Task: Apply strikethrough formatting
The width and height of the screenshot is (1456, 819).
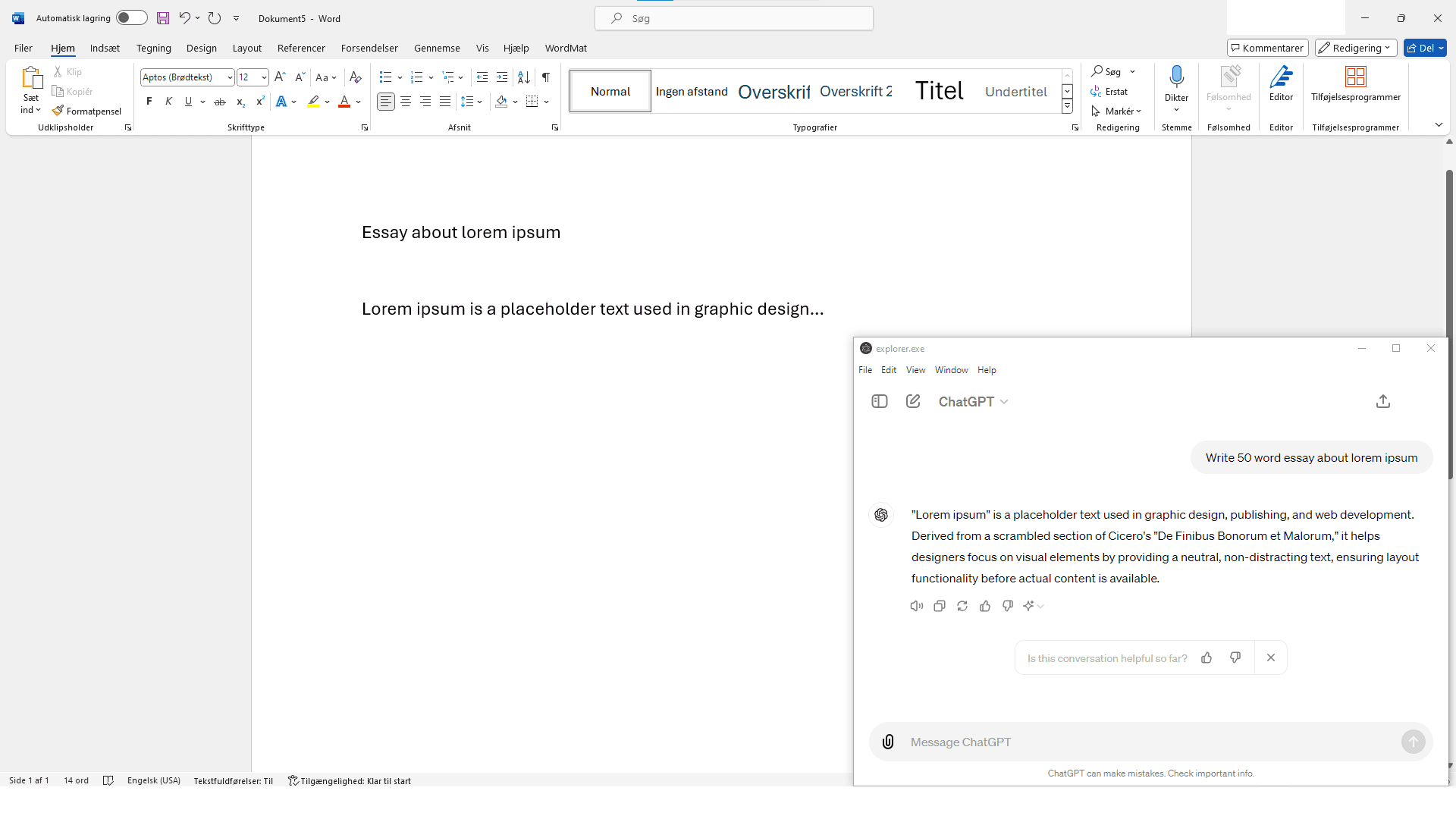Action: point(220,102)
